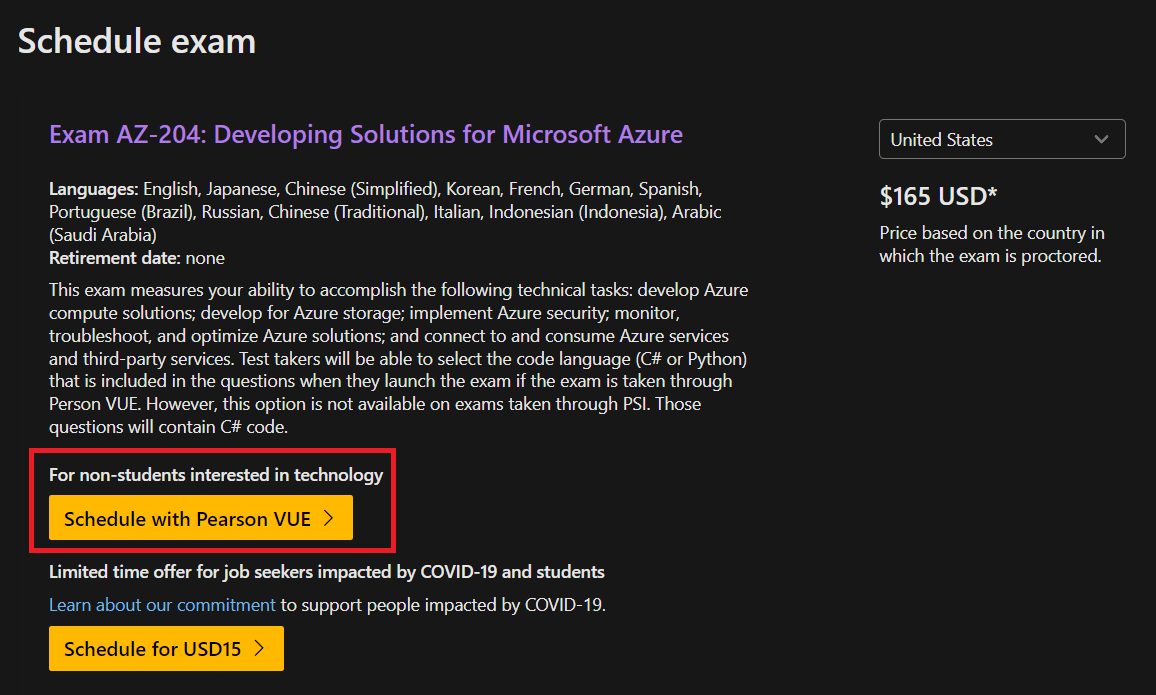Viewport: 1156px width, 695px height.
Task: Open the Learn about our commitment link
Action: click(162, 605)
